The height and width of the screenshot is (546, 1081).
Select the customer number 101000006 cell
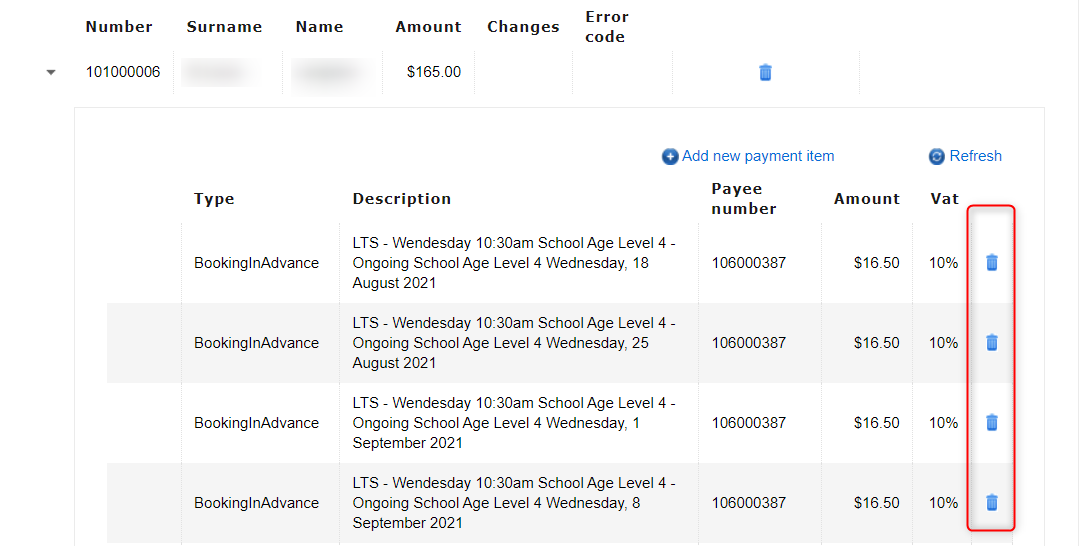[123, 72]
